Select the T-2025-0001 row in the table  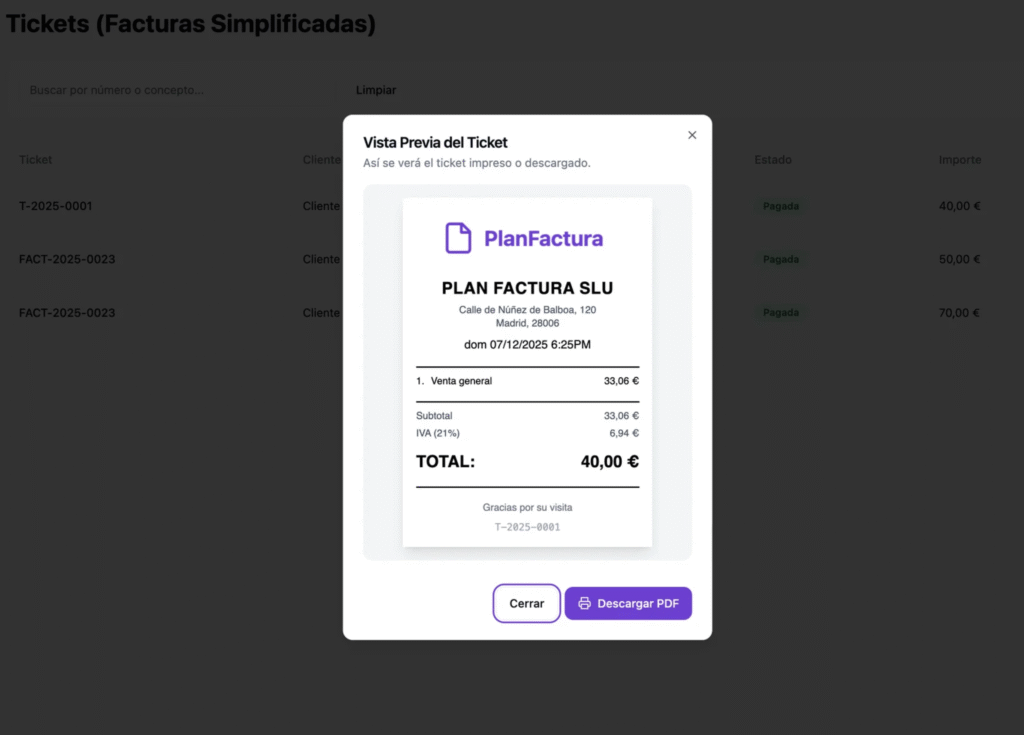(x=56, y=206)
